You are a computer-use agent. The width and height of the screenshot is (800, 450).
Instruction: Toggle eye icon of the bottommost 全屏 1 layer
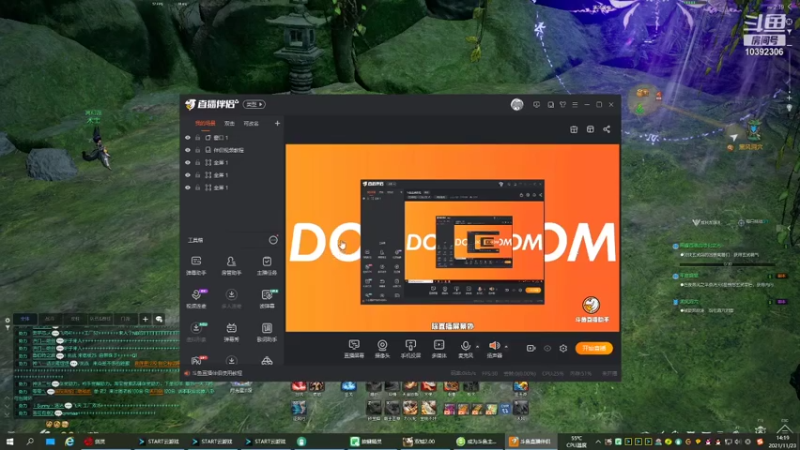tap(188, 188)
